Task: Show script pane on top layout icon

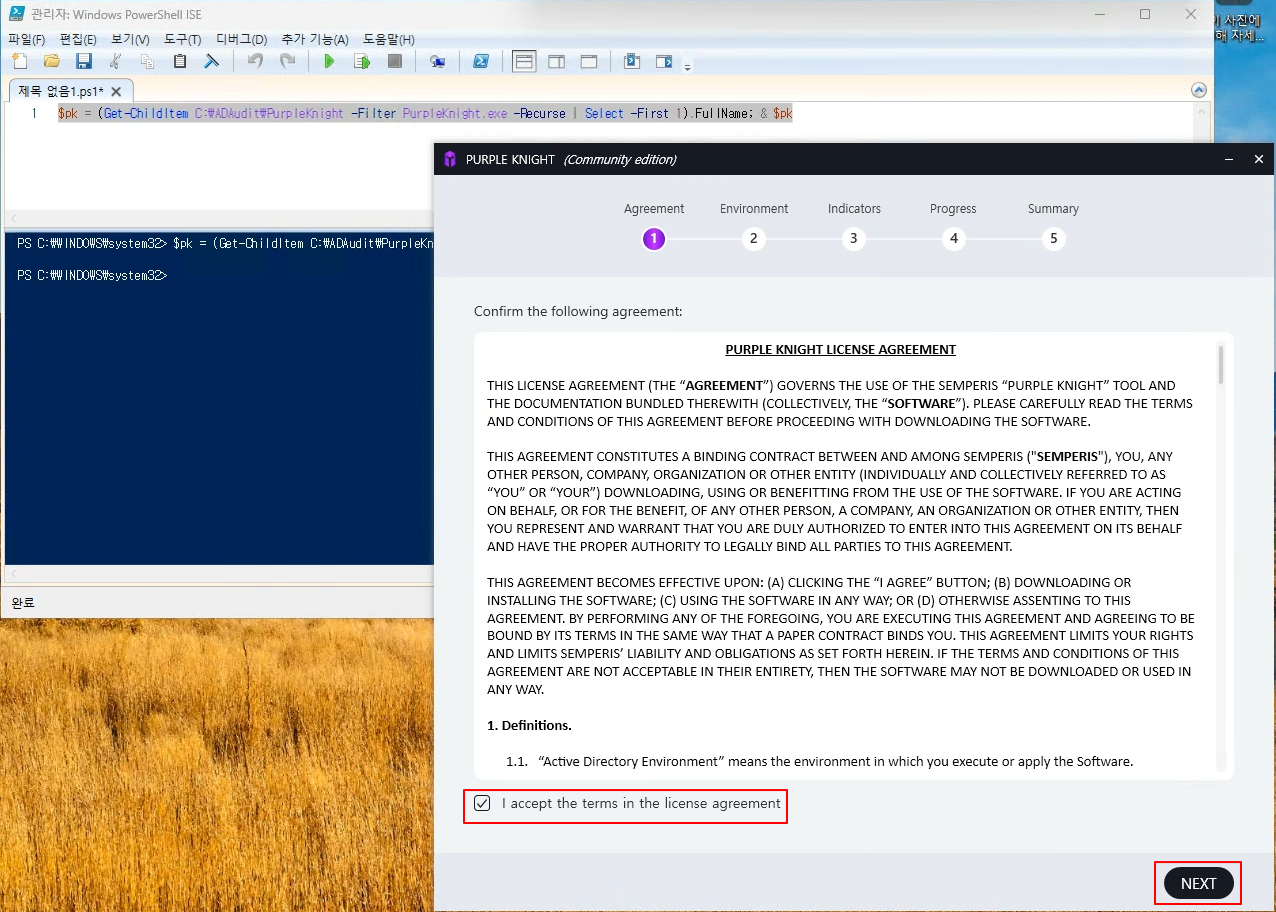Action: tap(524, 61)
